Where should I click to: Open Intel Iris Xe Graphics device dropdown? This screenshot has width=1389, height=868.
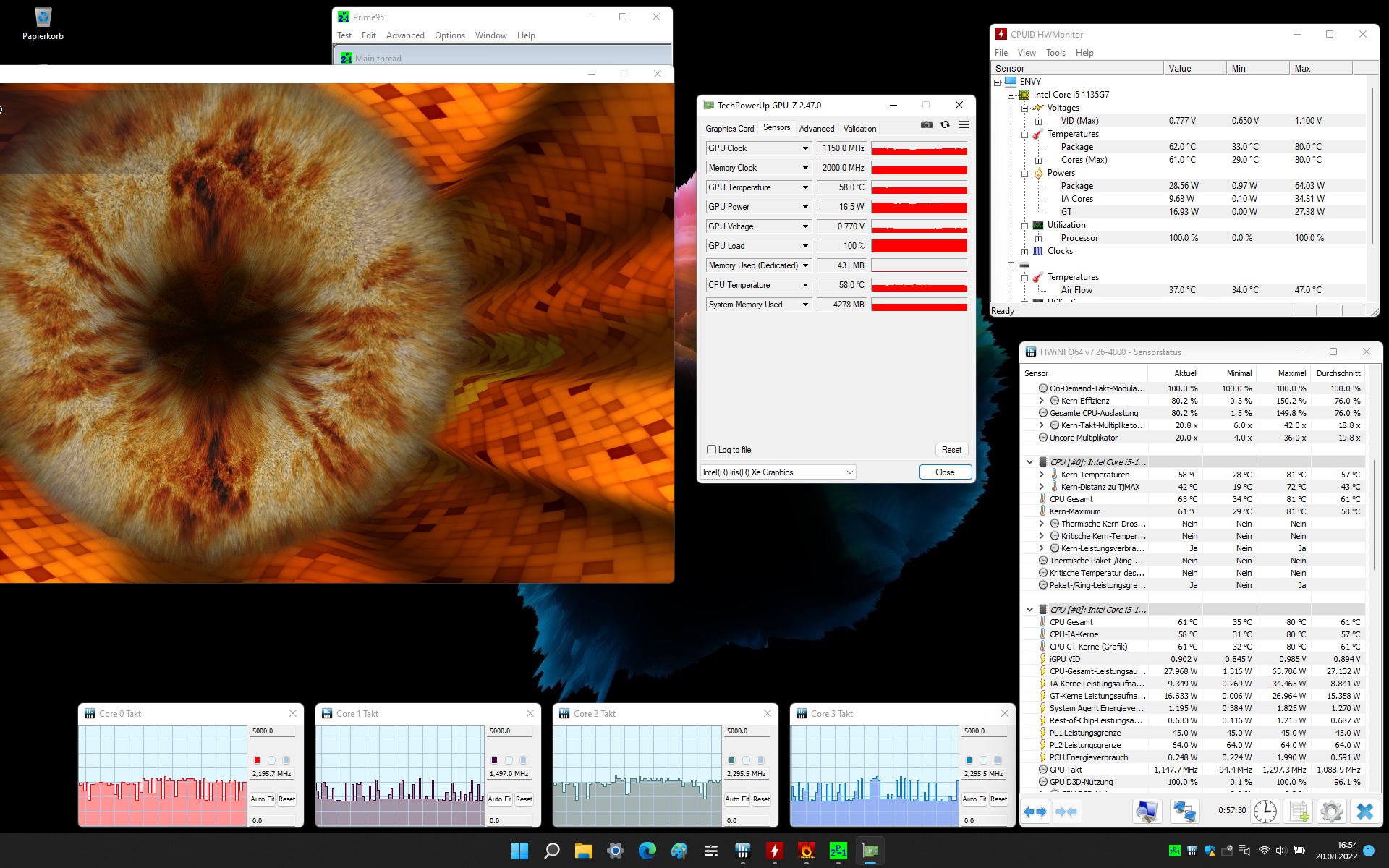[849, 472]
